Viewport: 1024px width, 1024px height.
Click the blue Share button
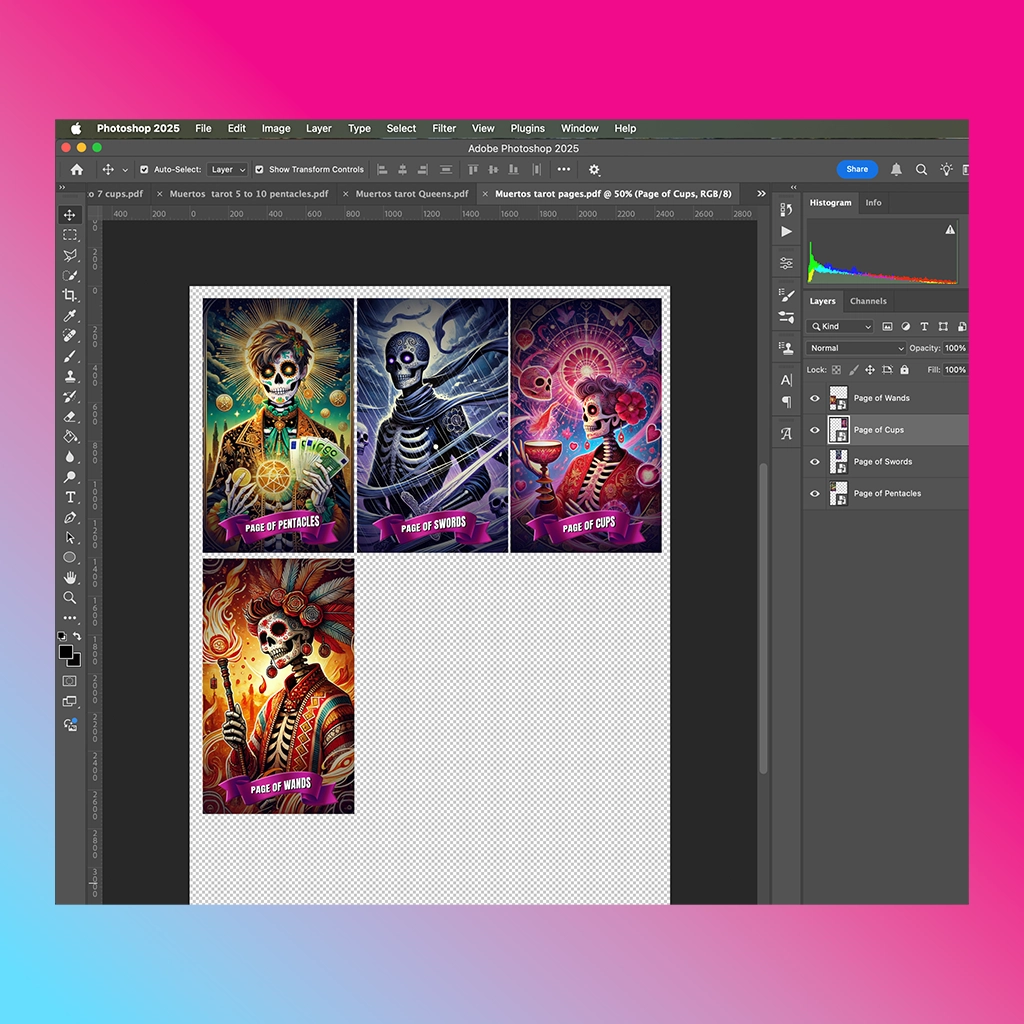click(x=857, y=169)
